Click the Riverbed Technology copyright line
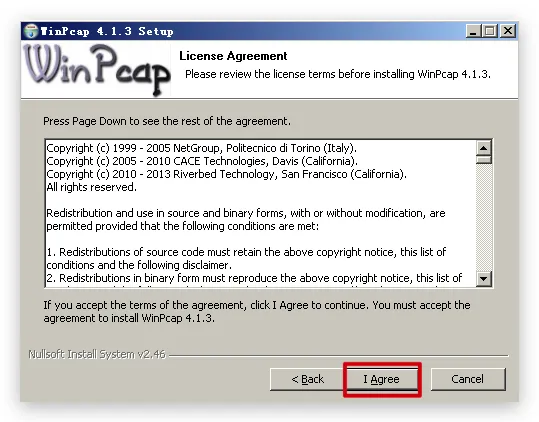 pyautogui.click(x=226, y=174)
